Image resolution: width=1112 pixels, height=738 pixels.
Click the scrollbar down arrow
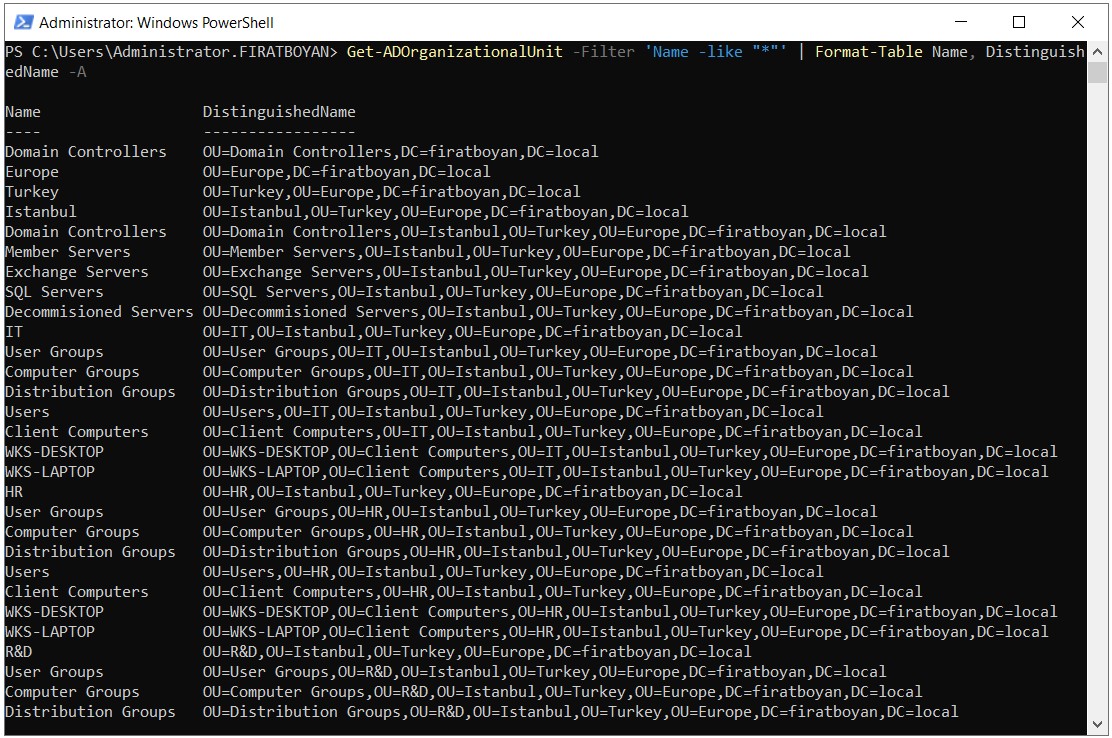[1097, 725]
